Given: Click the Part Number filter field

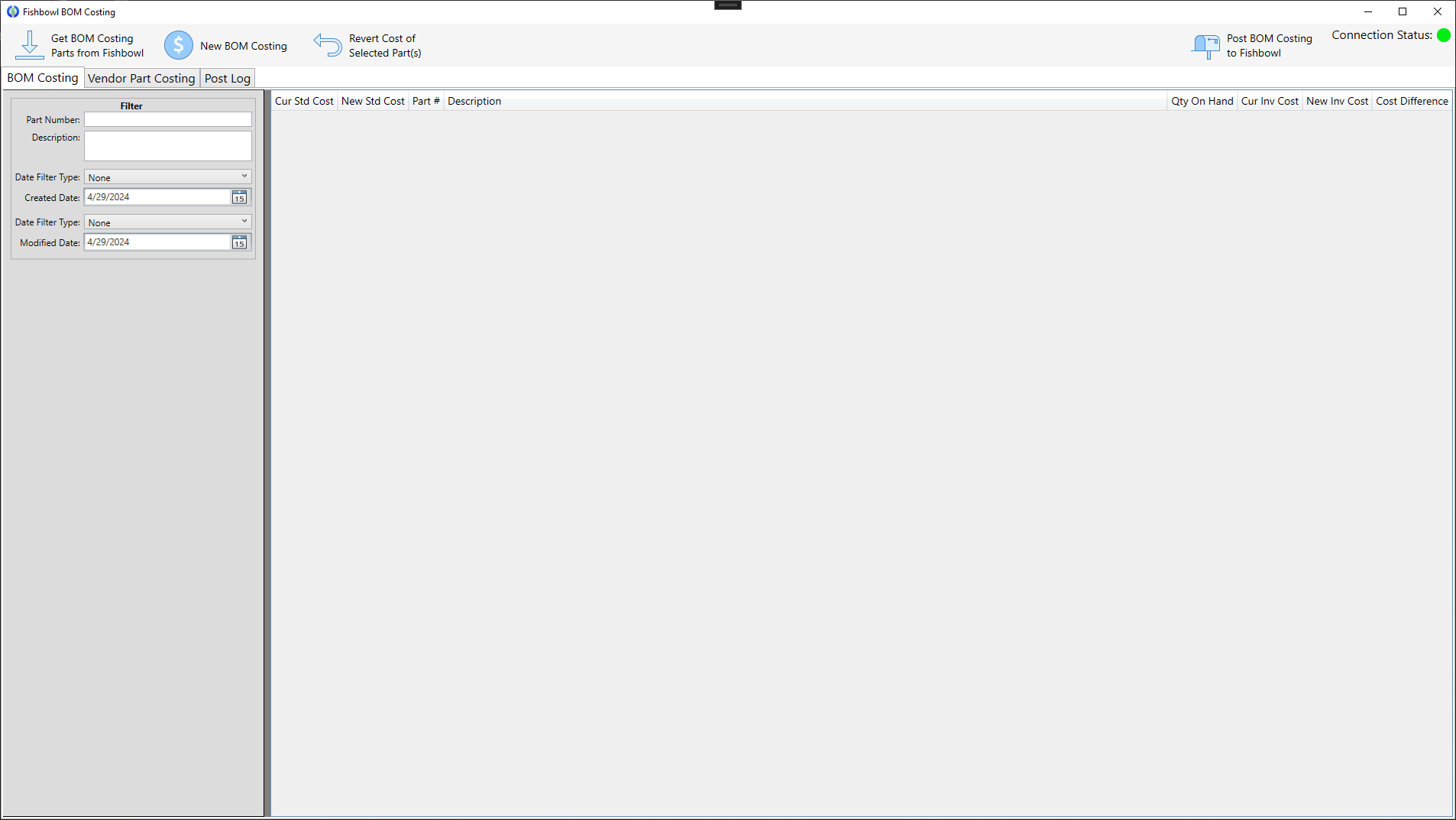Looking at the screenshot, I should point(167,119).
